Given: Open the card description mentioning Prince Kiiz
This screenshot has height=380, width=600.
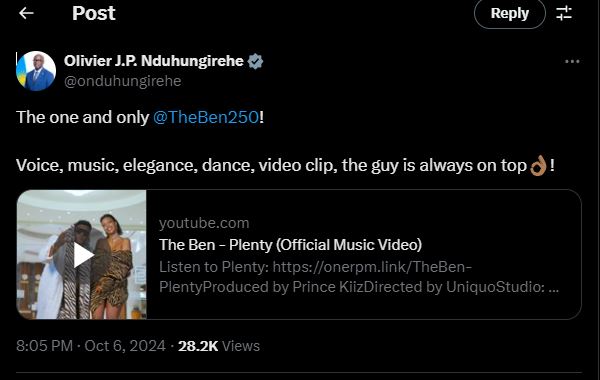Looking at the screenshot, I should click(359, 277).
